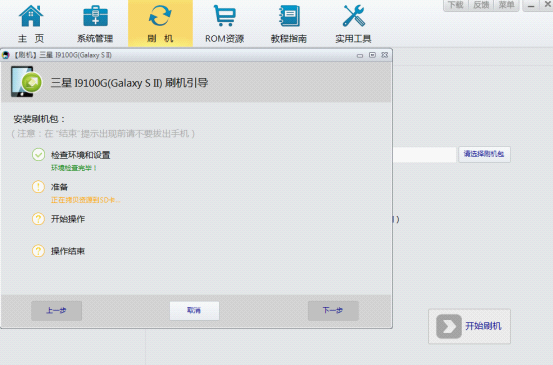Click the 操作结束 question mark icon
Image resolution: width=553 pixels, height=365 pixels.
tap(38, 251)
